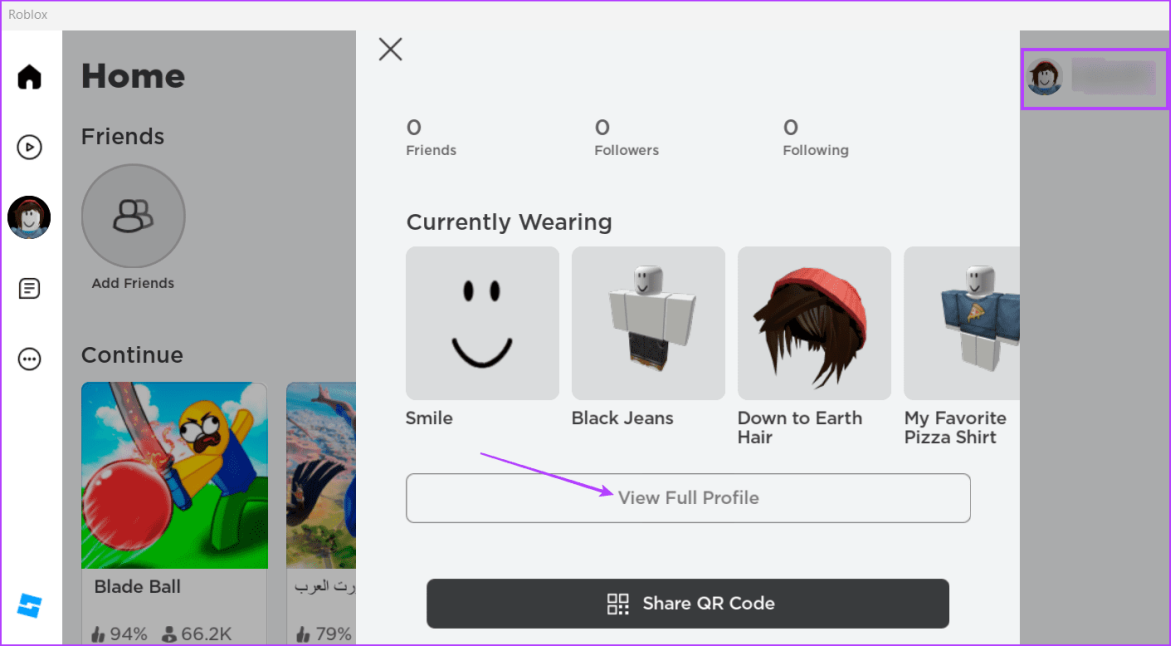Open the Blade Ball game tile
The image size is (1171, 646).
coord(174,476)
